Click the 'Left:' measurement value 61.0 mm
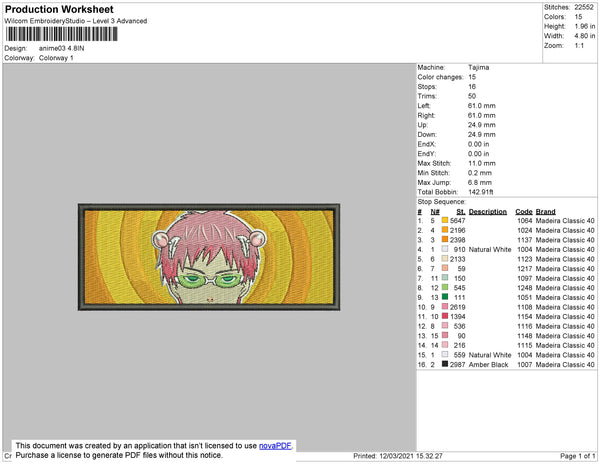This screenshot has width=600, height=464. [x=481, y=106]
